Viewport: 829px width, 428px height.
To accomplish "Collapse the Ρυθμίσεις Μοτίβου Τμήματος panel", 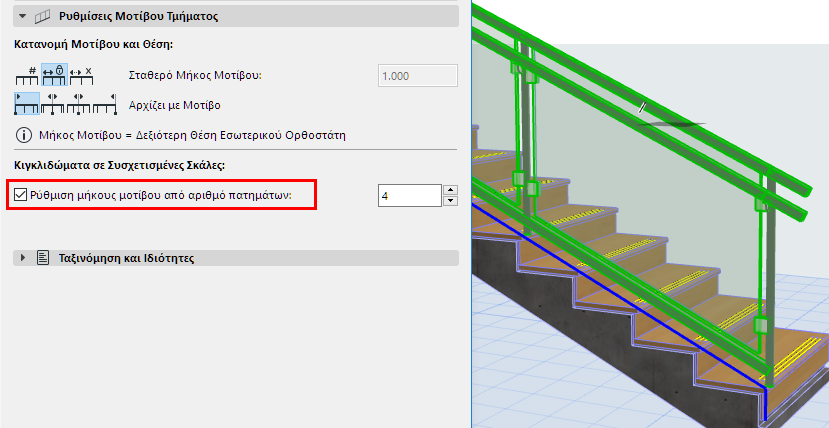I will coord(22,16).
